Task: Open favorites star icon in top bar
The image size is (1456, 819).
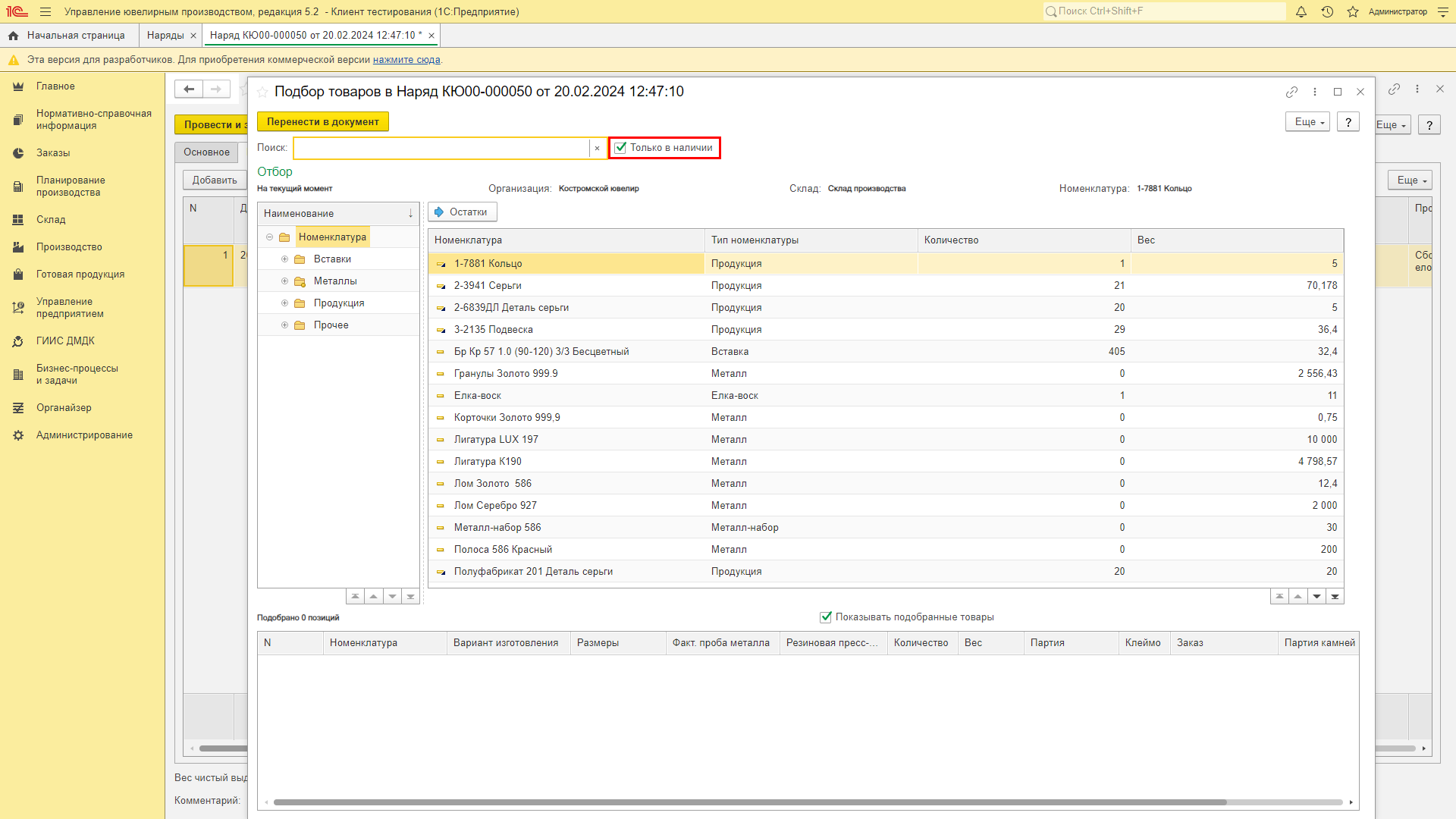Action: click(1353, 11)
